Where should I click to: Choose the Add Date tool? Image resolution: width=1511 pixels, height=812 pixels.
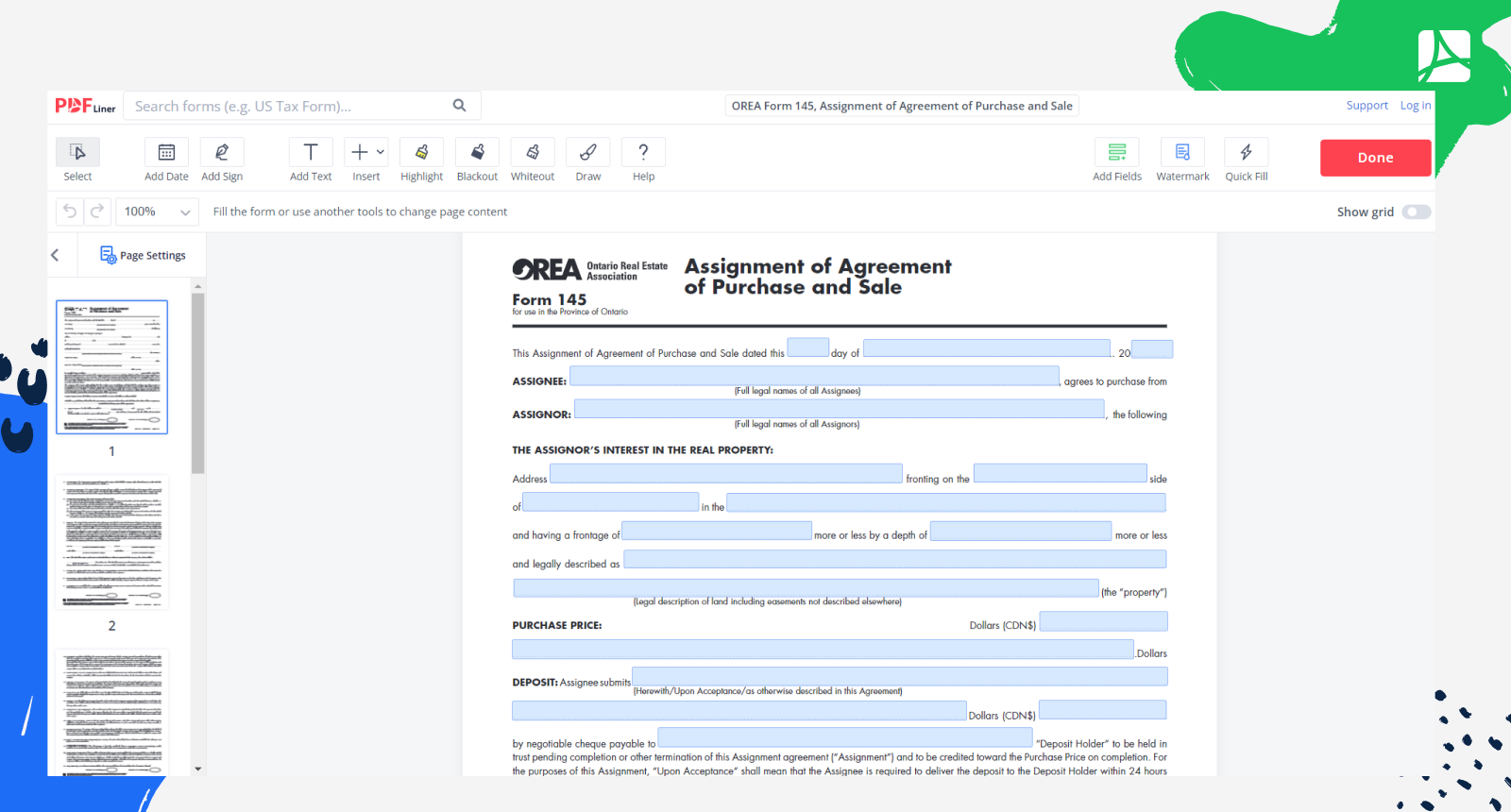coord(166,161)
